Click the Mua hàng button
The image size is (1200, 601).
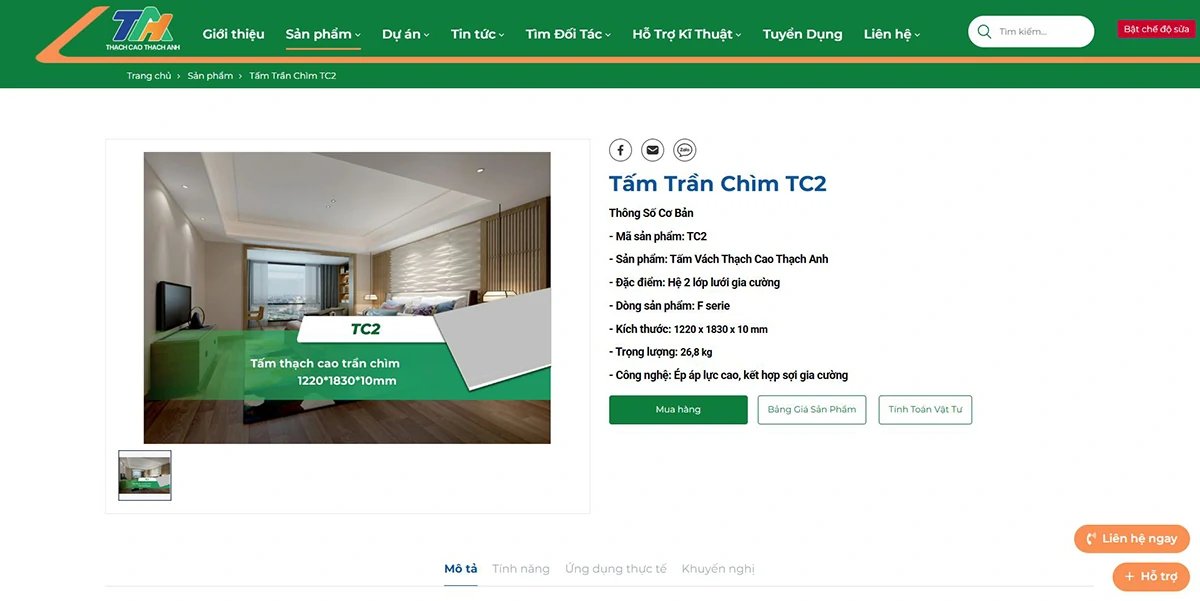(x=678, y=410)
